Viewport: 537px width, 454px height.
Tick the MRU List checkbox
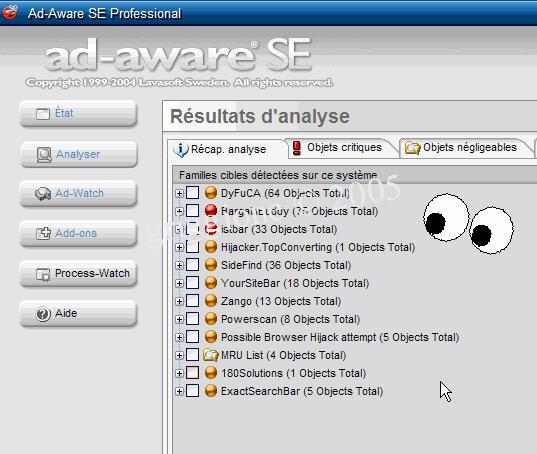[x=192, y=355]
